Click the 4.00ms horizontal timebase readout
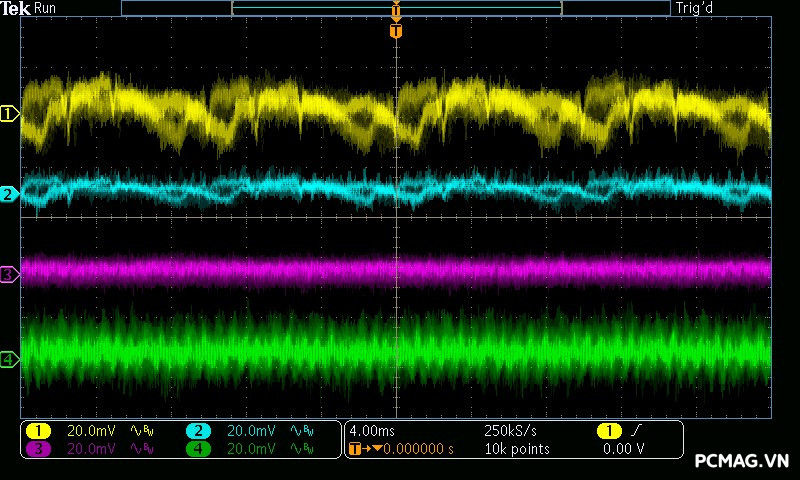Image resolution: width=800 pixels, height=480 pixels. [x=371, y=430]
